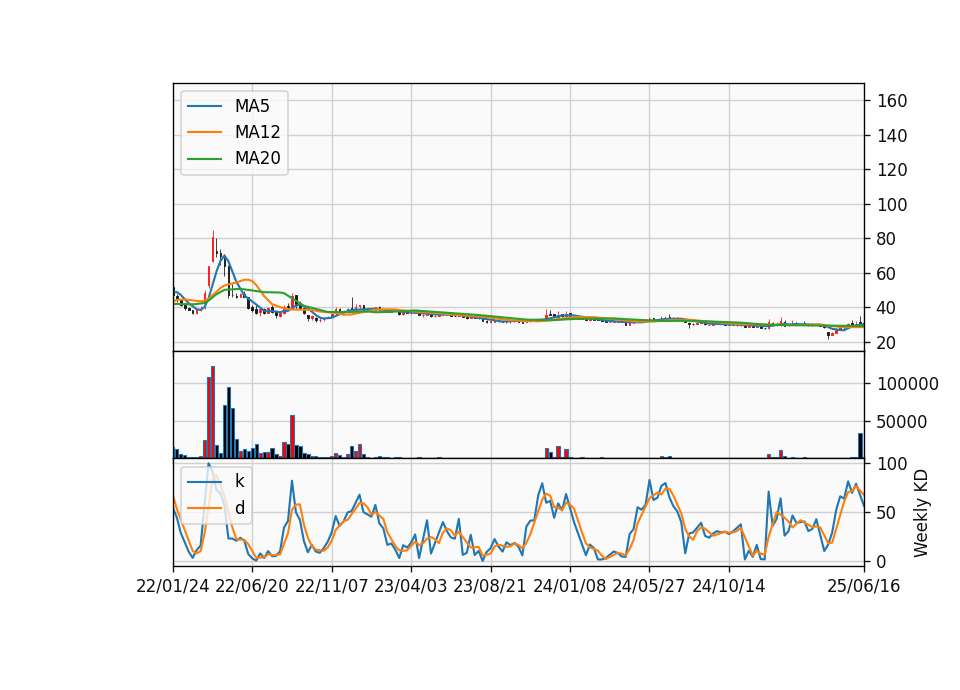Click the 50 label on KD axis
This screenshot has width=960, height=690.
coord(887,513)
